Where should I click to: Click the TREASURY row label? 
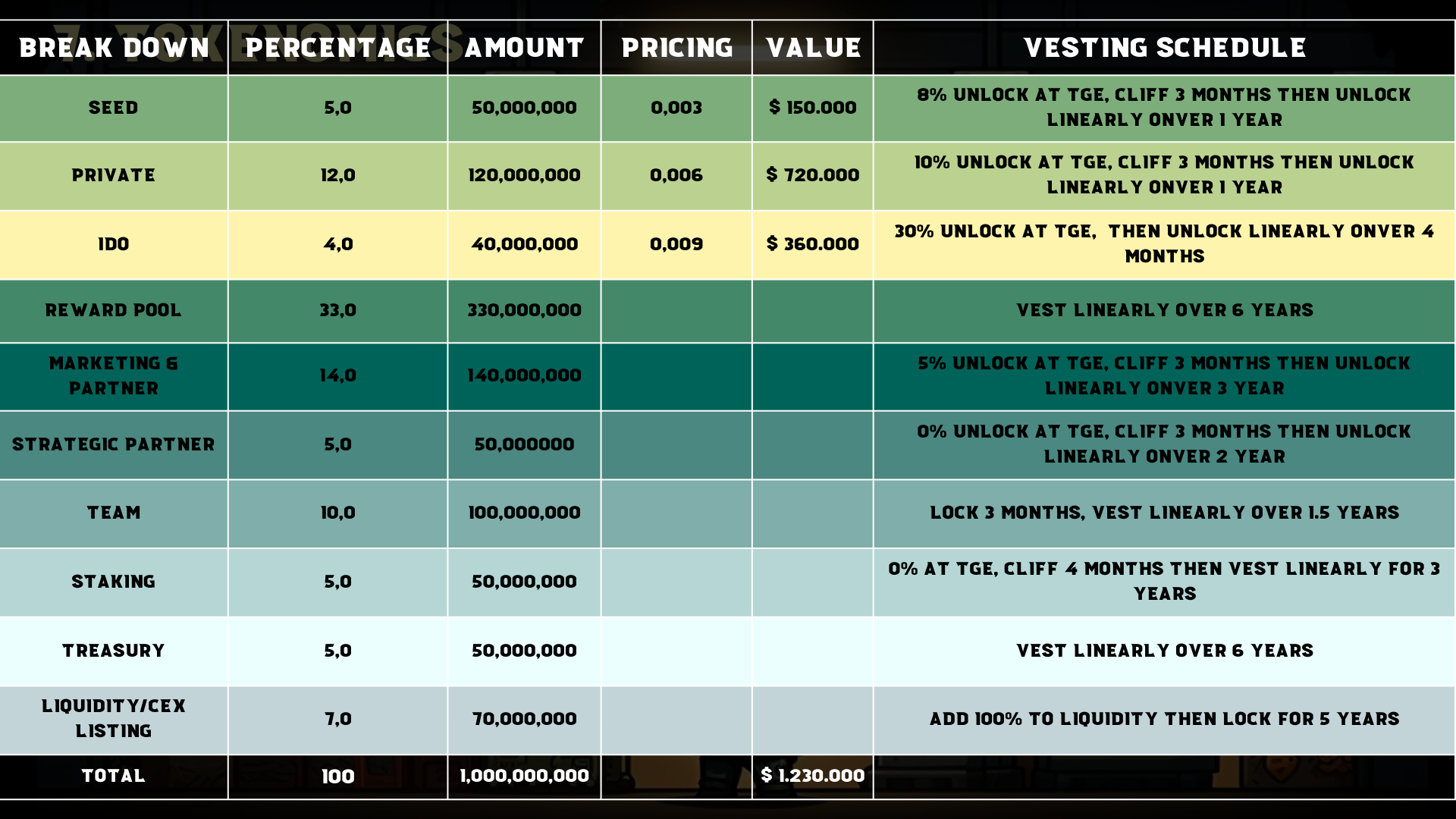[x=114, y=651]
